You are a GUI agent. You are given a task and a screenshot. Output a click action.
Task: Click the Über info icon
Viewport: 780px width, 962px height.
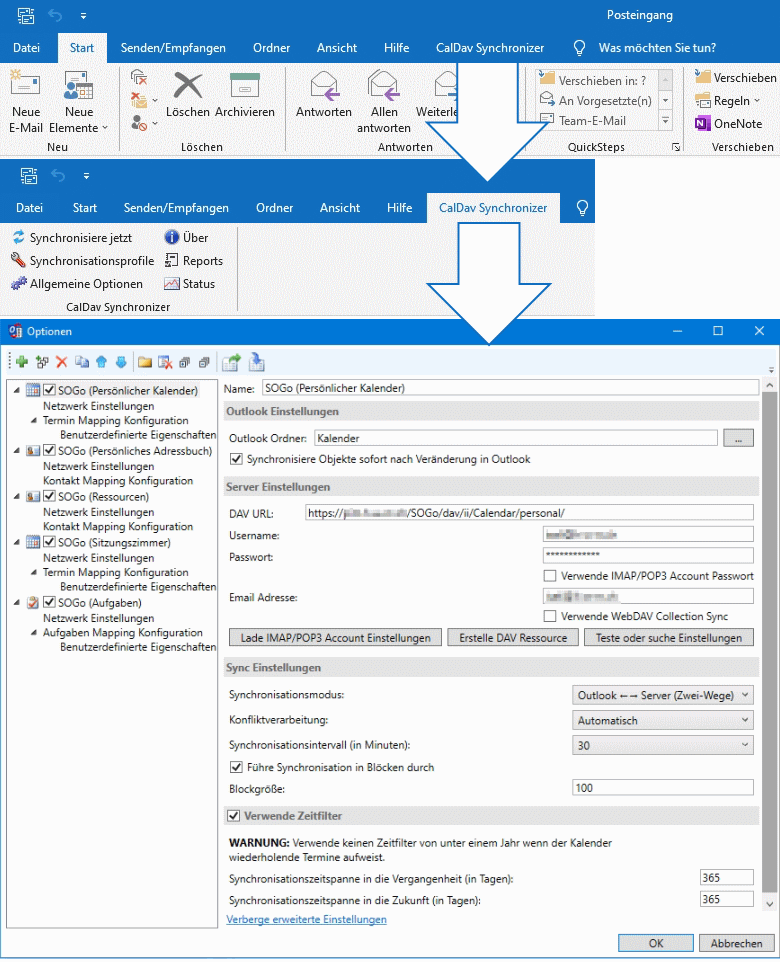172,237
